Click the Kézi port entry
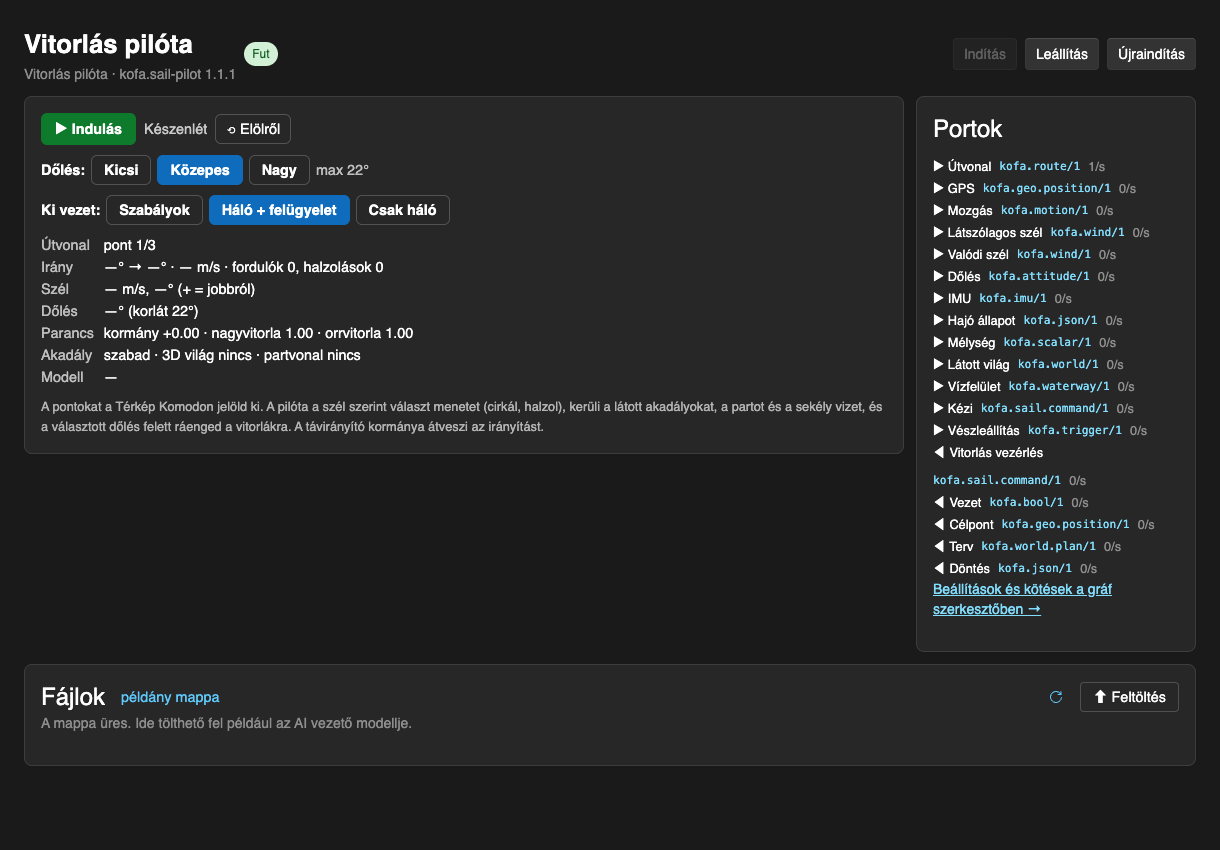Screen dimensions: 1220x850 point(1033,408)
